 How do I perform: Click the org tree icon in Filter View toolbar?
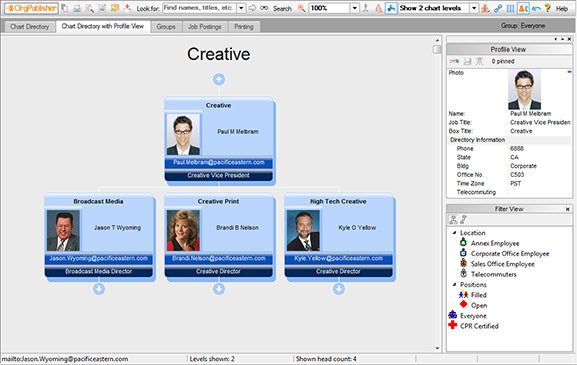point(453,220)
